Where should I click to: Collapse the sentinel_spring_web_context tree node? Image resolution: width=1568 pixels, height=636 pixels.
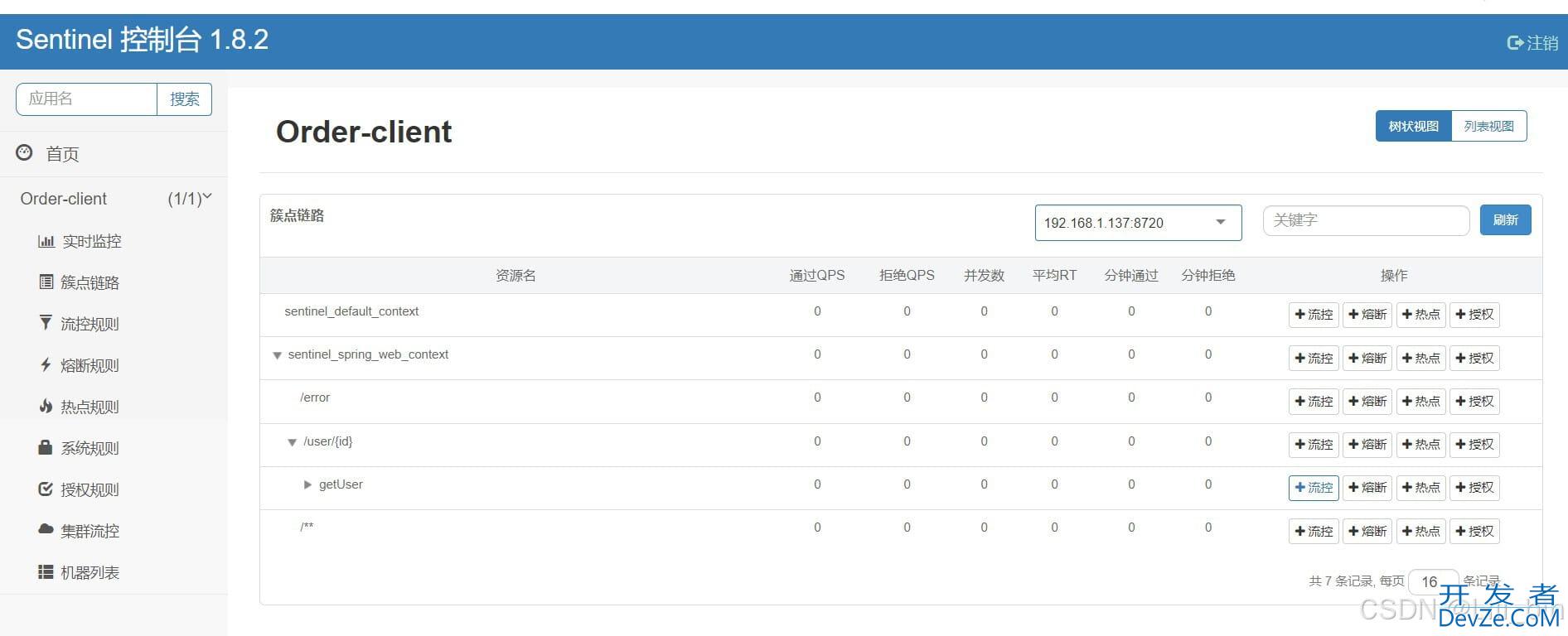click(x=278, y=355)
